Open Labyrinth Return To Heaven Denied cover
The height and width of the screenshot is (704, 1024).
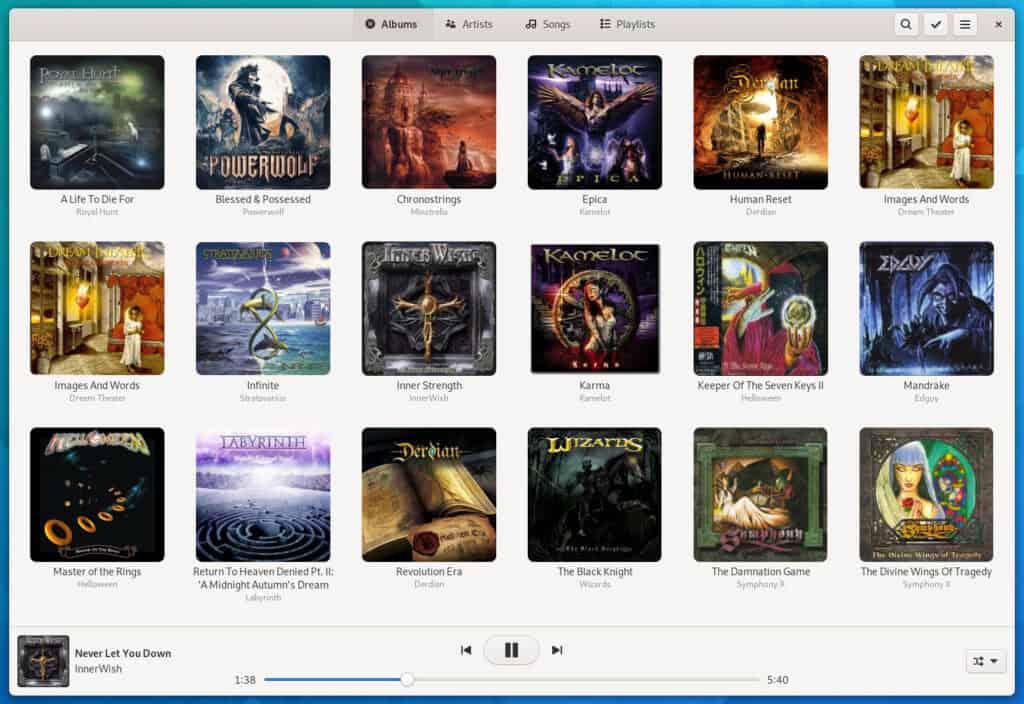pos(263,494)
